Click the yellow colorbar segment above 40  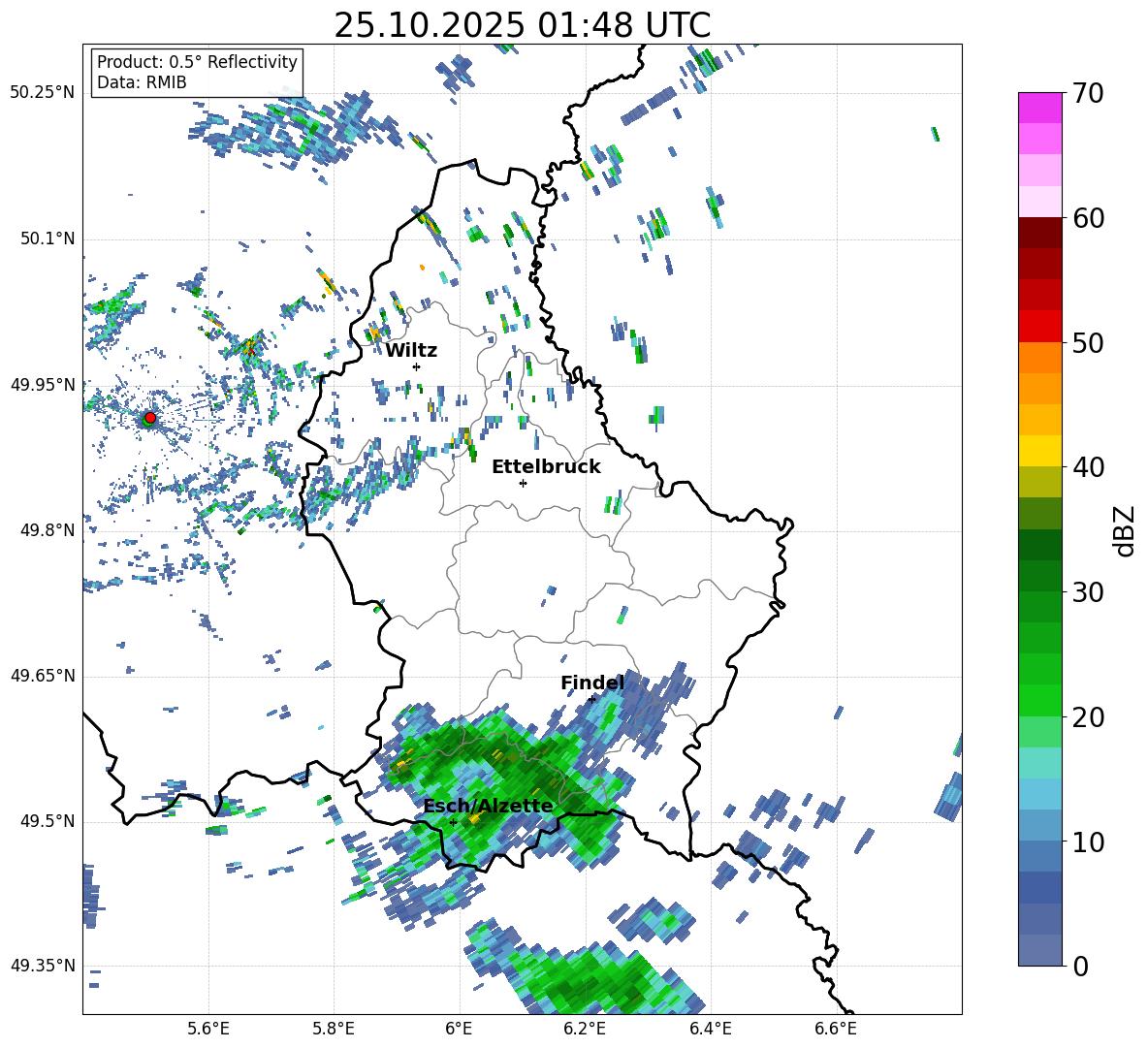(1039, 451)
